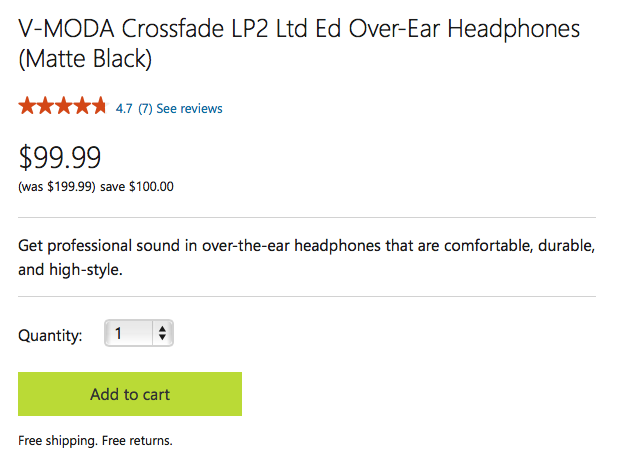Click the (7) review count
The image size is (621, 457).
click(145, 109)
